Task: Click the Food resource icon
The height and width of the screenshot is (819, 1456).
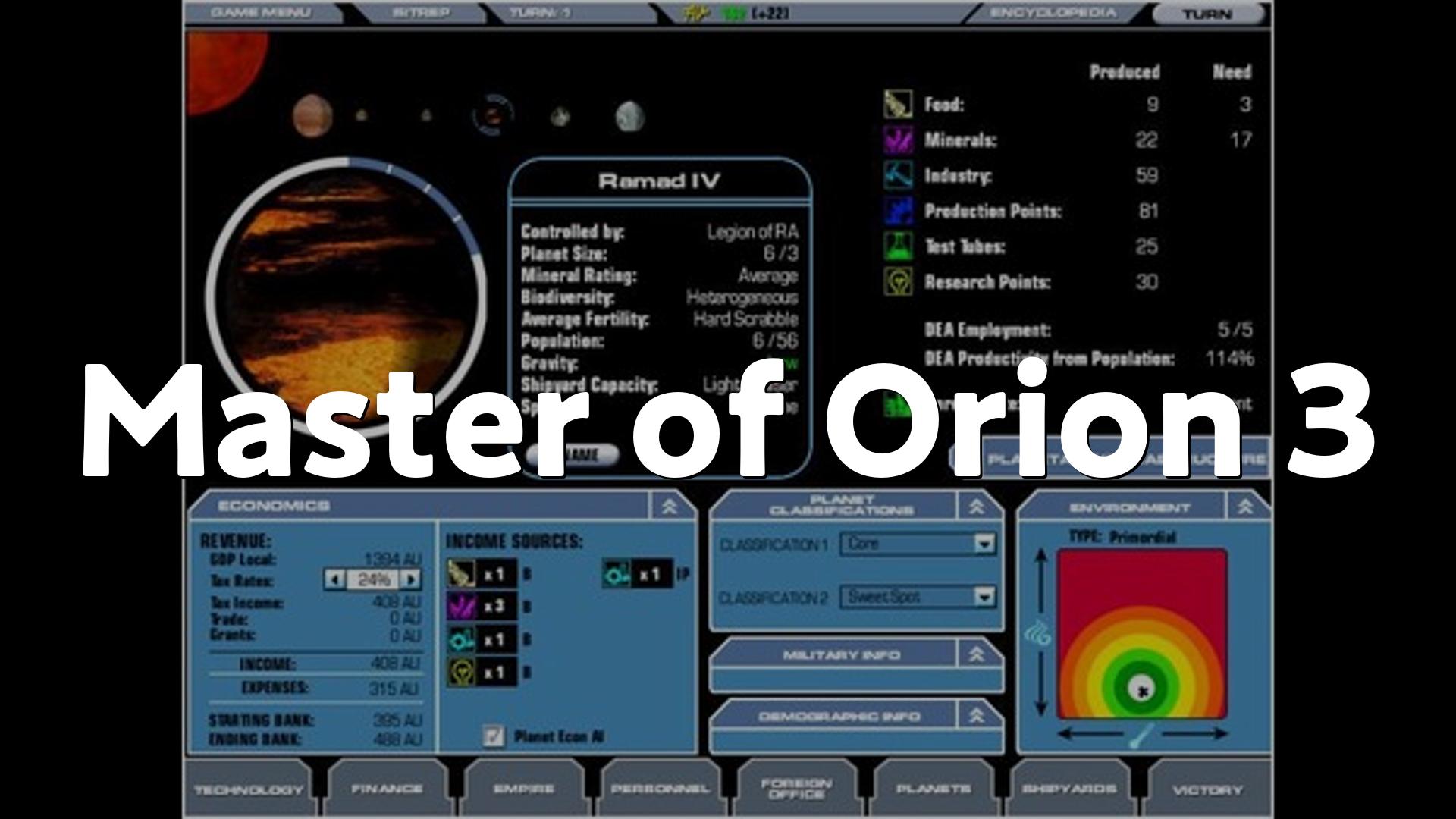Action: [898, 104]
